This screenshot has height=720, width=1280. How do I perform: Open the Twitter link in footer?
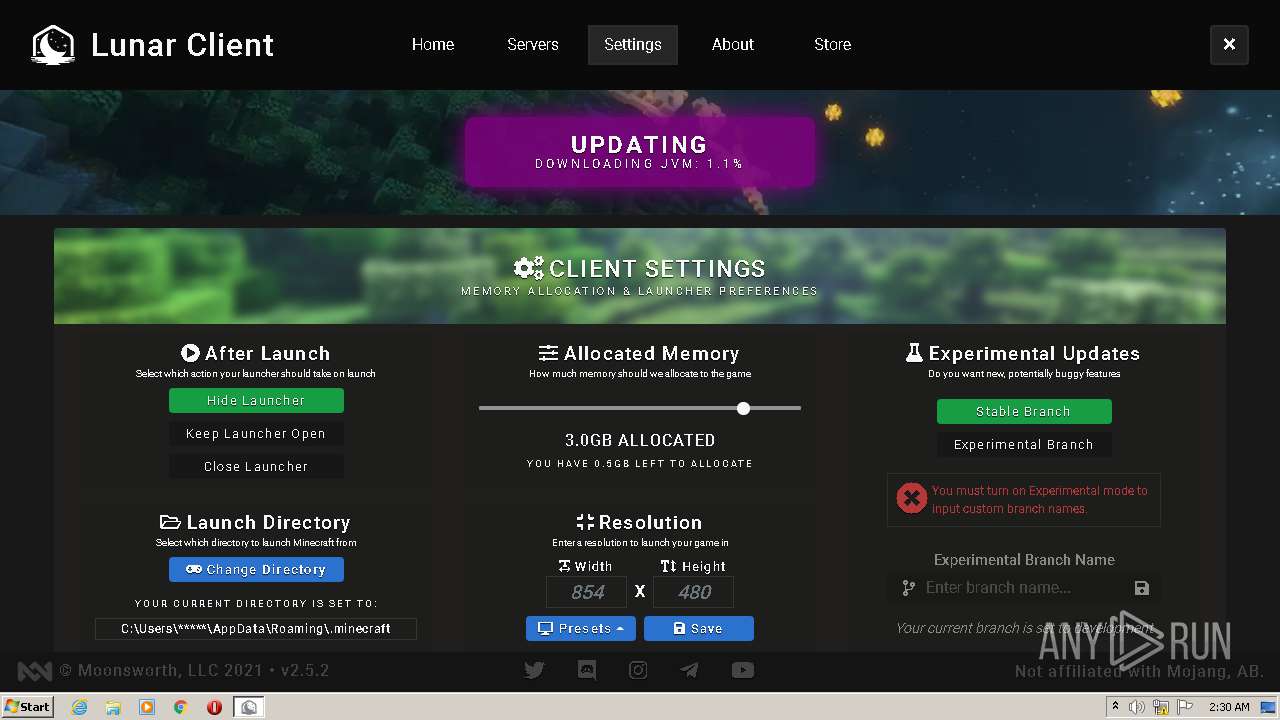point(534,670)
